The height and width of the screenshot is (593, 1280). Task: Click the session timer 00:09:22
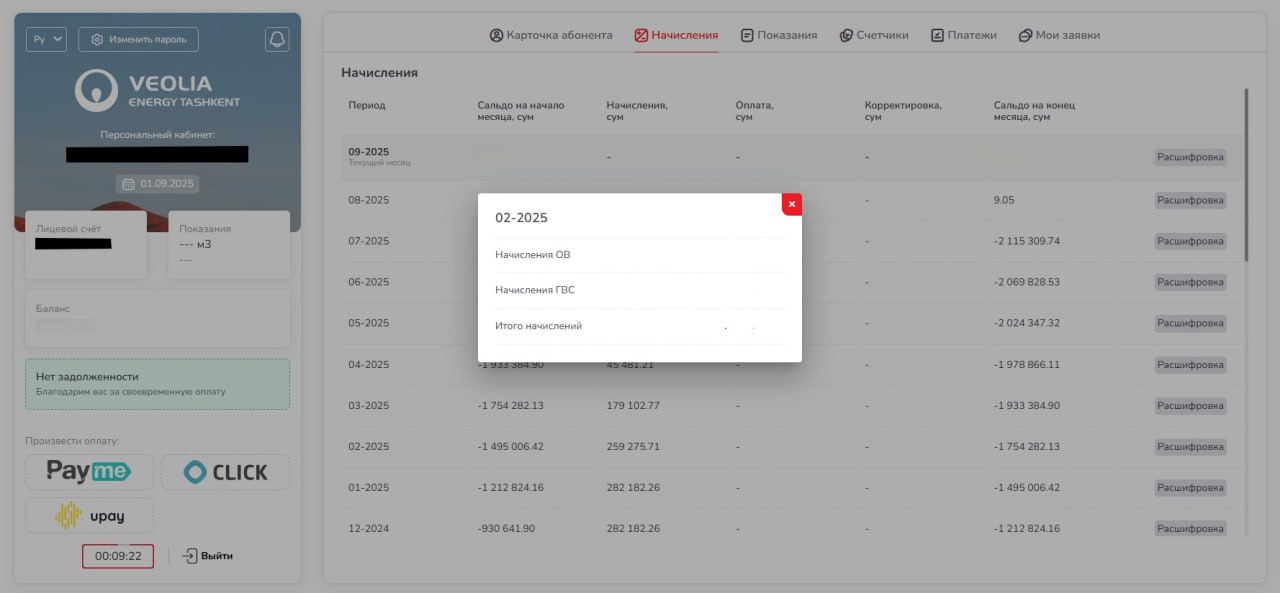118,556
